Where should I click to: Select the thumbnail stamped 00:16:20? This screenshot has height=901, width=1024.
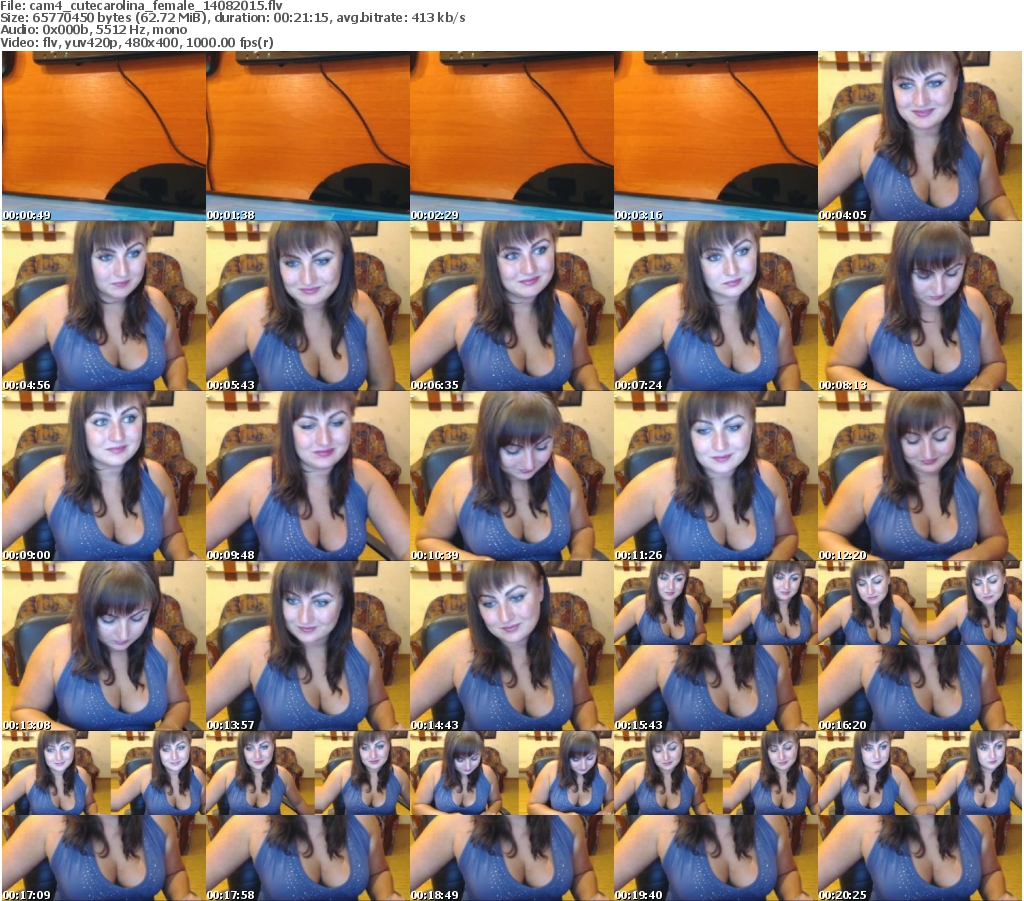point(920,646)
